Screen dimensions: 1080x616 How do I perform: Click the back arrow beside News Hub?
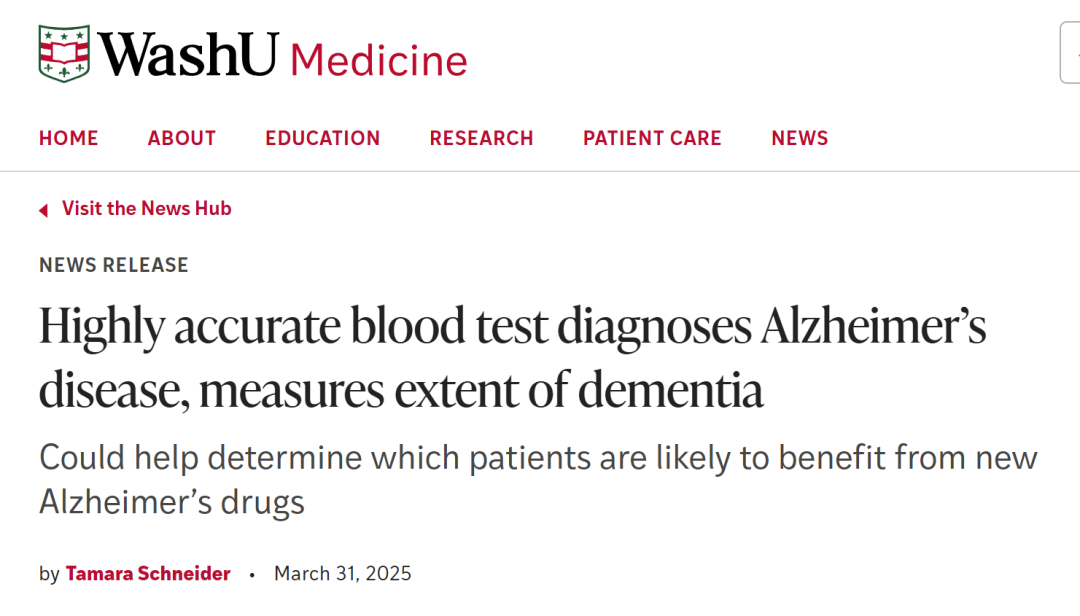click(43, 210)
